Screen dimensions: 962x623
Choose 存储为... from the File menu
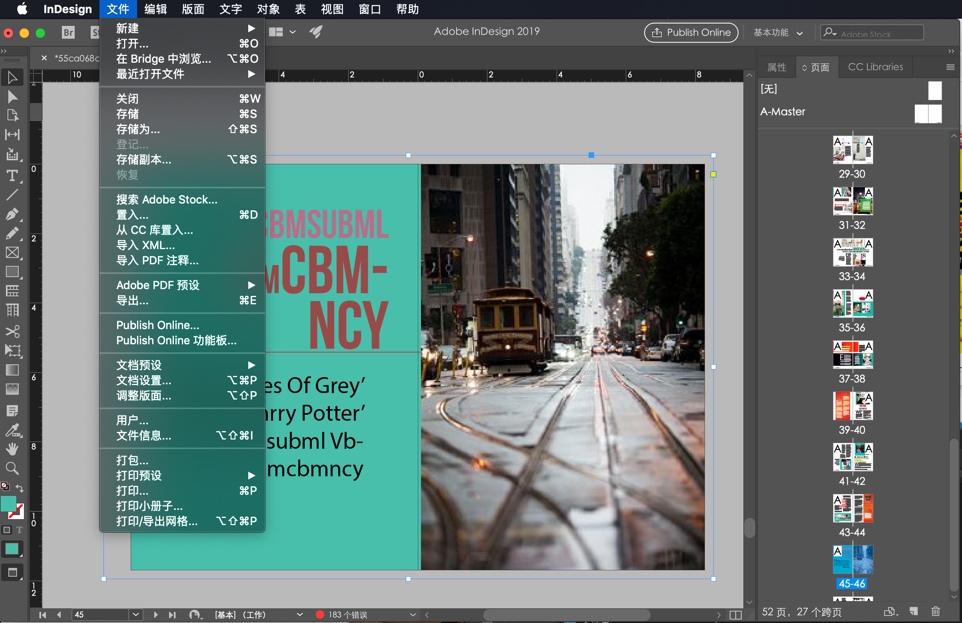click(x=182, y=129)
